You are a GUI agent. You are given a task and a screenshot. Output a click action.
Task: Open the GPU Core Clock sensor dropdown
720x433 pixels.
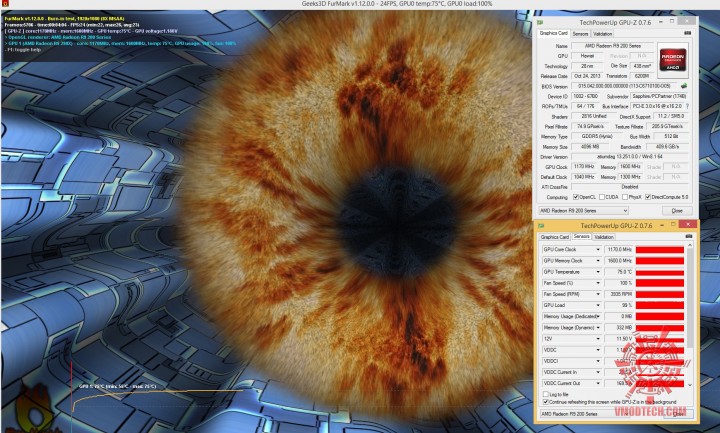(598, 249)
